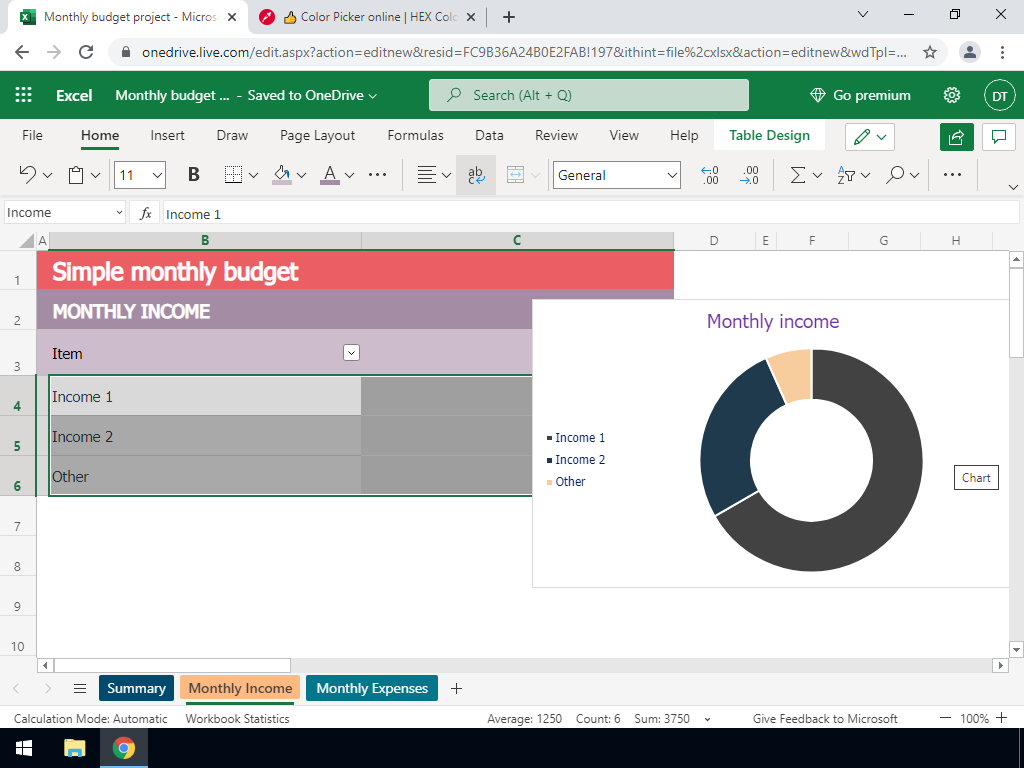The image size is (1024, 768).
Task: Open the General number format dropdown
Action: coord(672,175)
